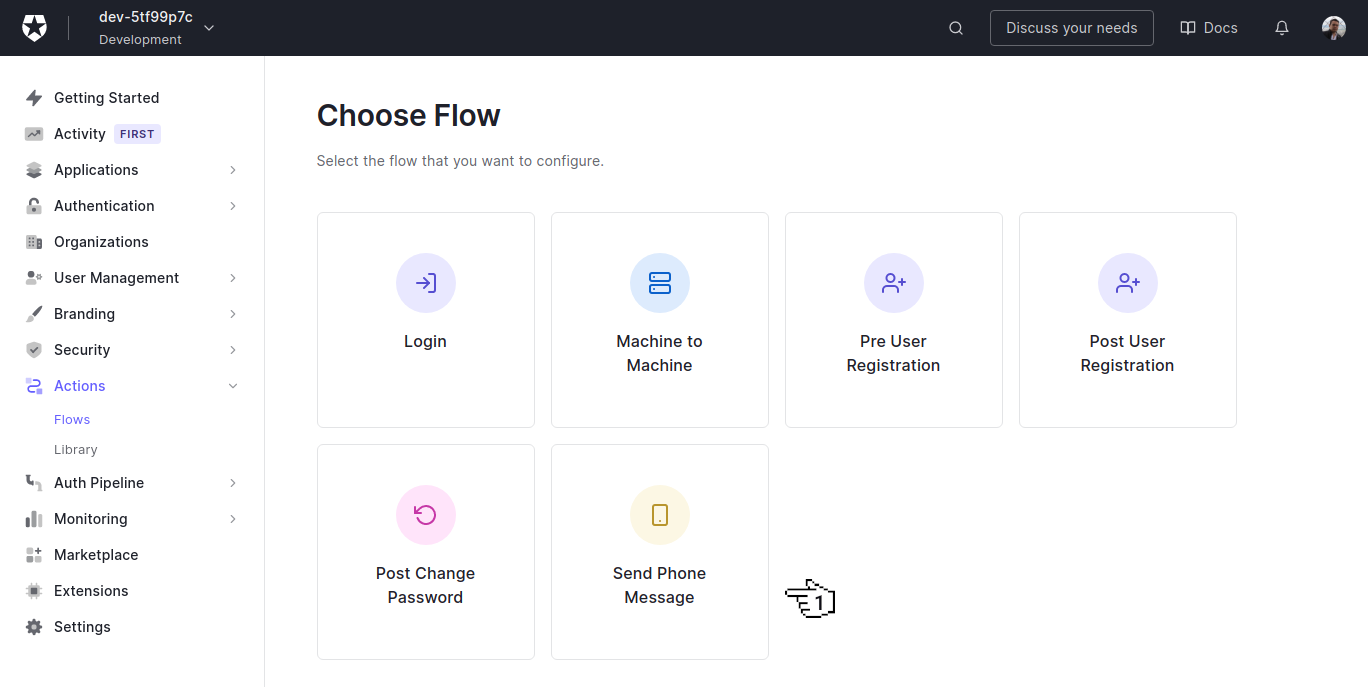Open the Login flow icon
This screenshot has width=1368, height=687.
pyautogui.click(x=425, y=283)
